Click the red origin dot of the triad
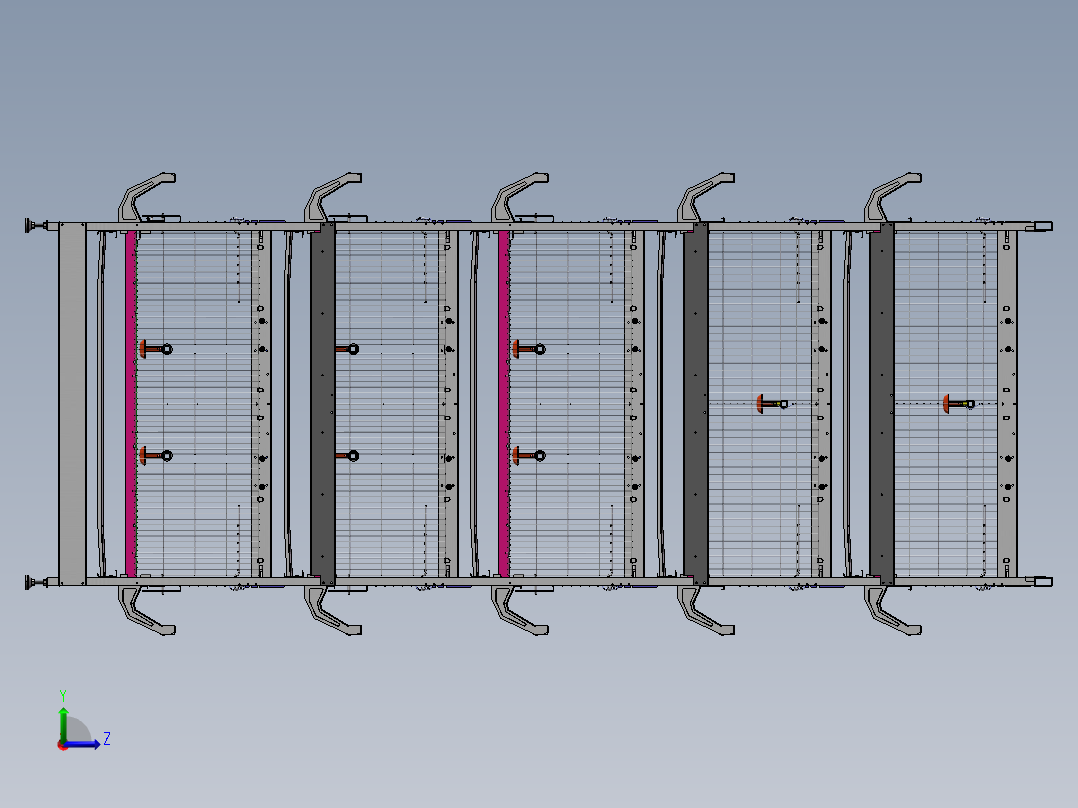Viewport: 1078px width, 808px height. [62, 744]
